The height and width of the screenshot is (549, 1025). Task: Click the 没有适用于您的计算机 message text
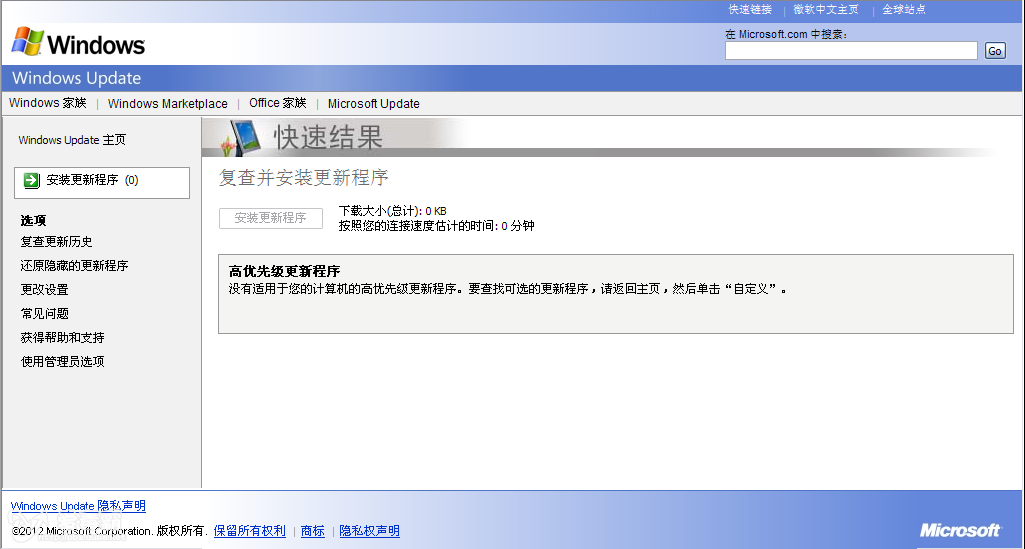508,289
